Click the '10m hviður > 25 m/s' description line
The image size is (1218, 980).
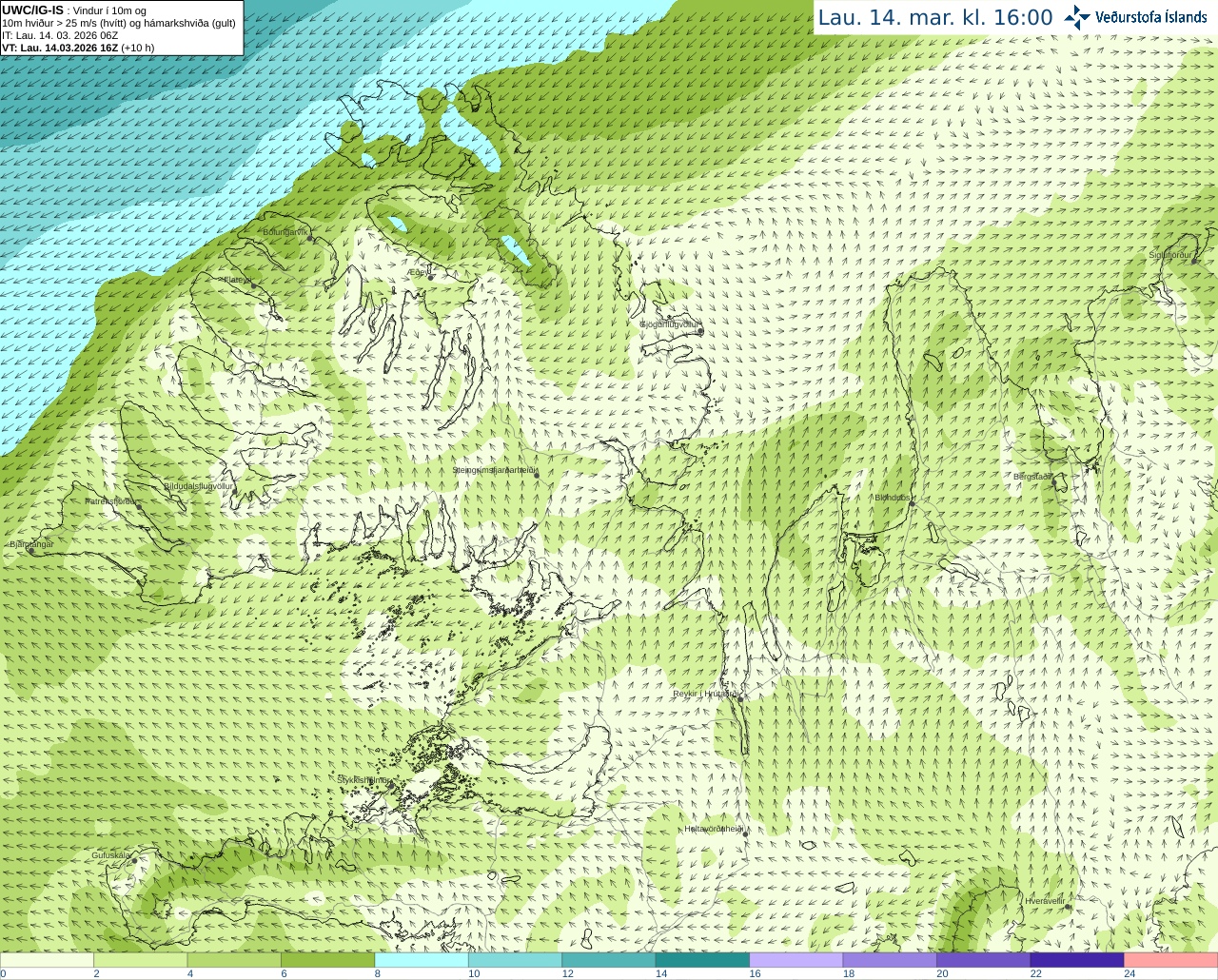coord(119,23)
